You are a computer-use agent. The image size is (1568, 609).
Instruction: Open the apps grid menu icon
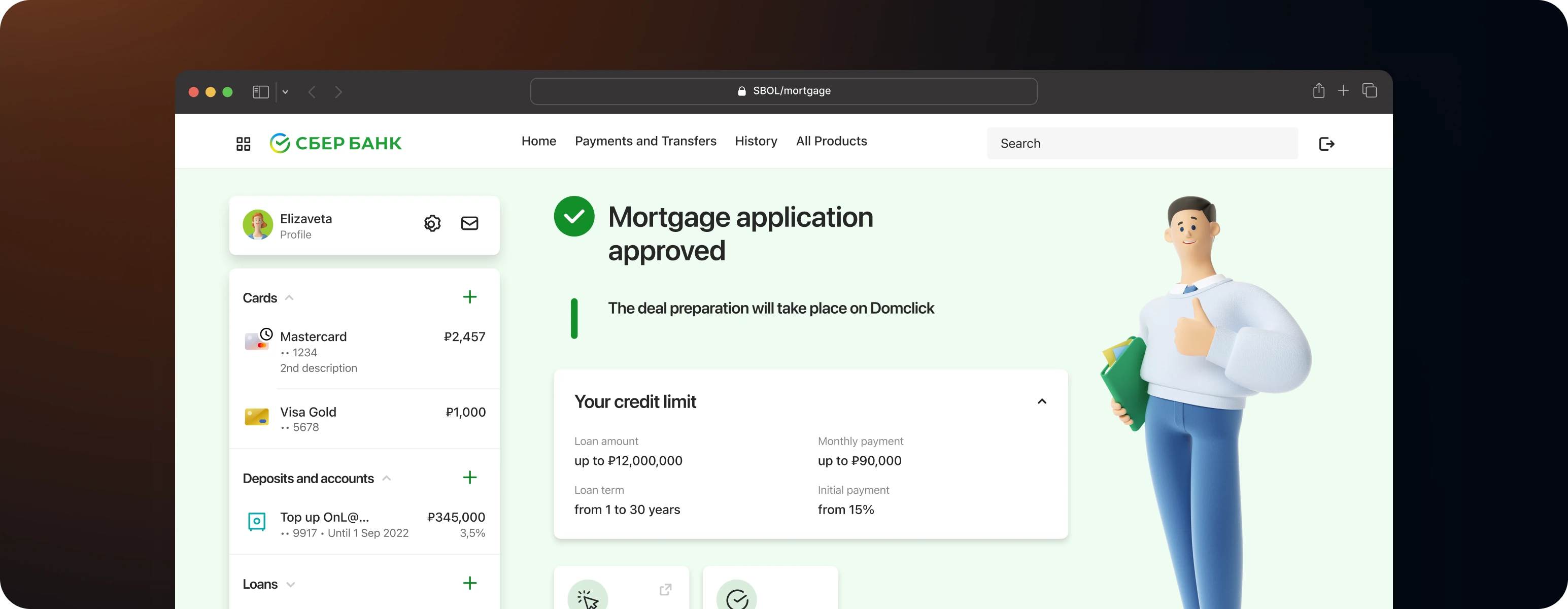point(243,144)
